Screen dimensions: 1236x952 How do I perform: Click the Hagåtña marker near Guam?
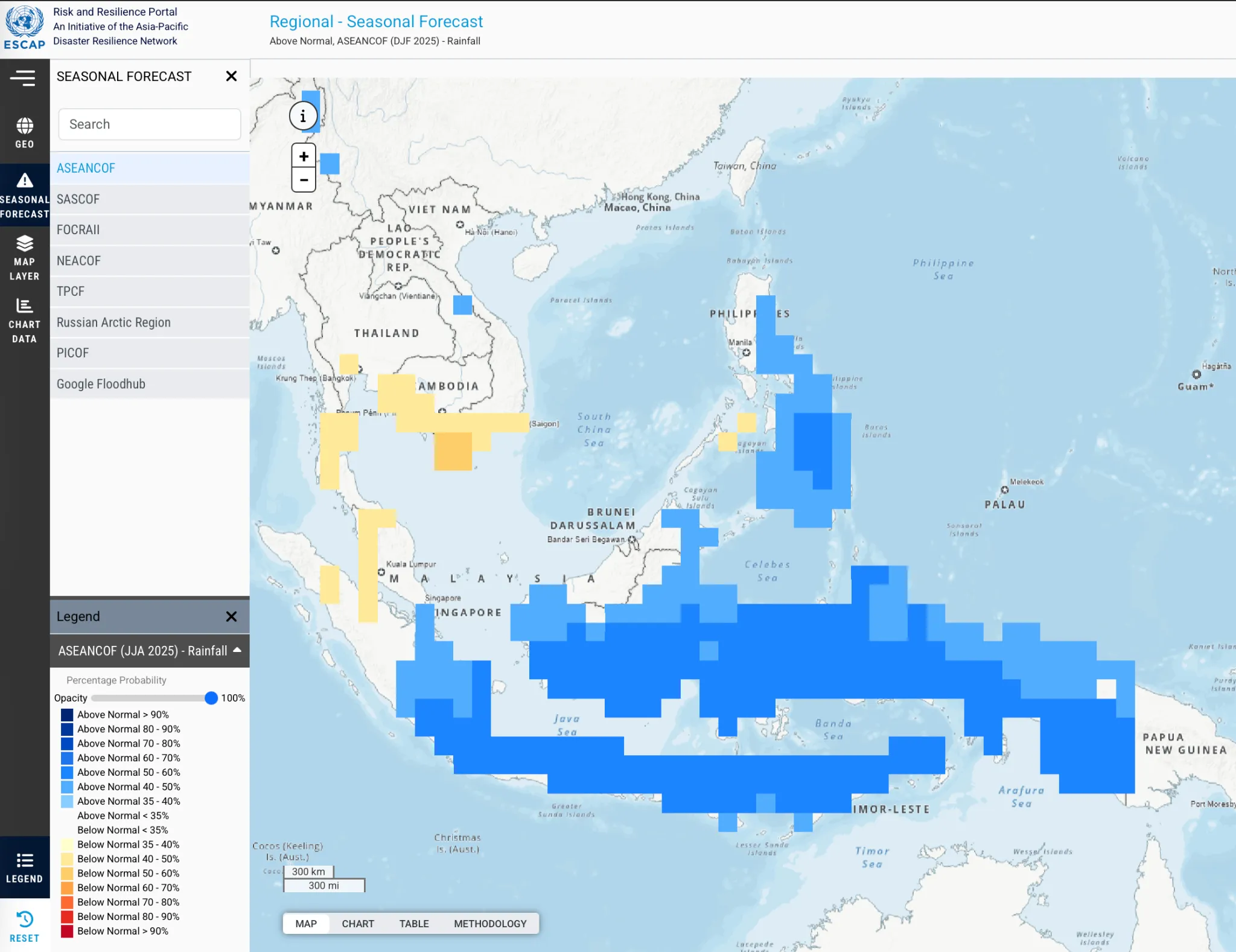[x=1196, y=374]
